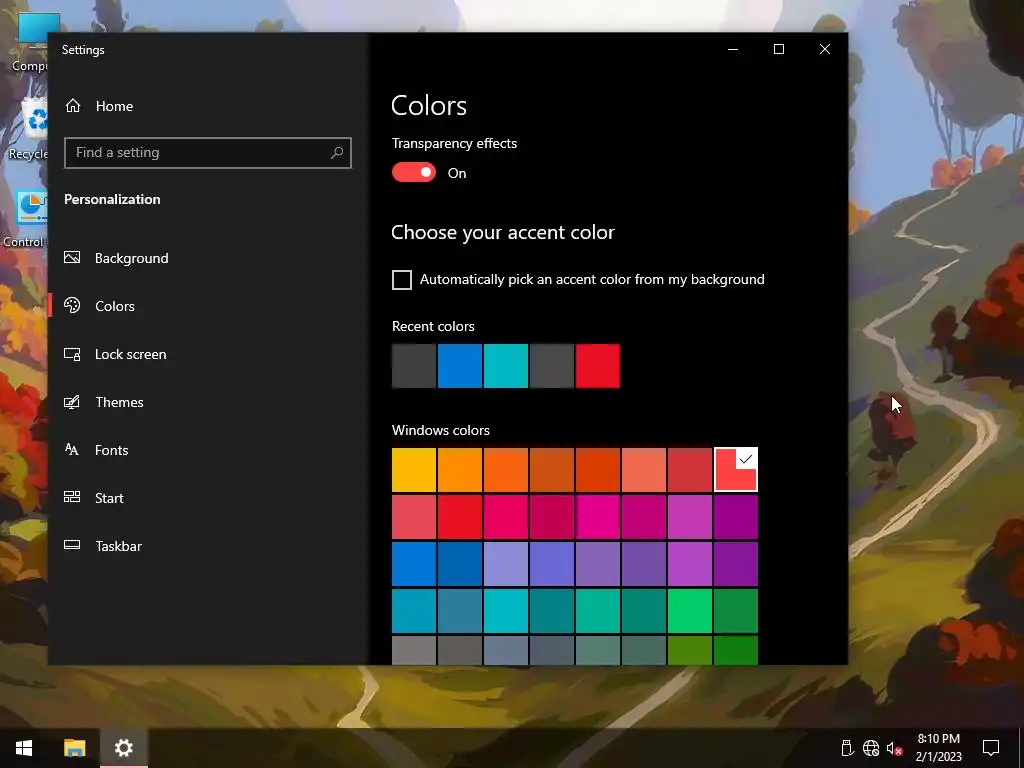Viewport: 1024px width, 768px height.
Task: Click the Fonts icon in sidebar
Action: click(72, 449)
